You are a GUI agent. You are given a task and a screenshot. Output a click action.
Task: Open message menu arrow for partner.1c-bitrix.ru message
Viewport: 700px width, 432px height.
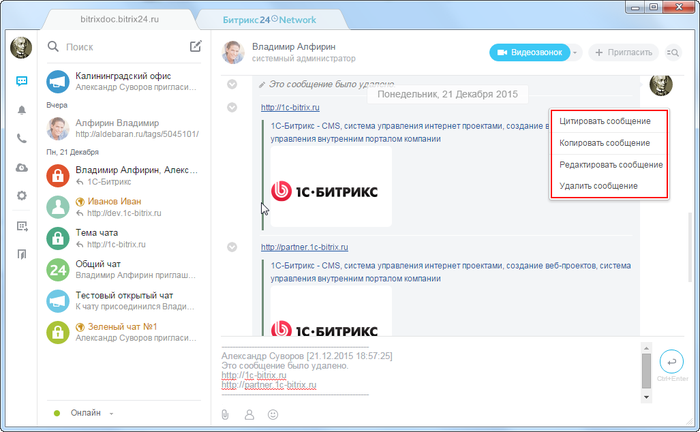[x=232, y=247]
